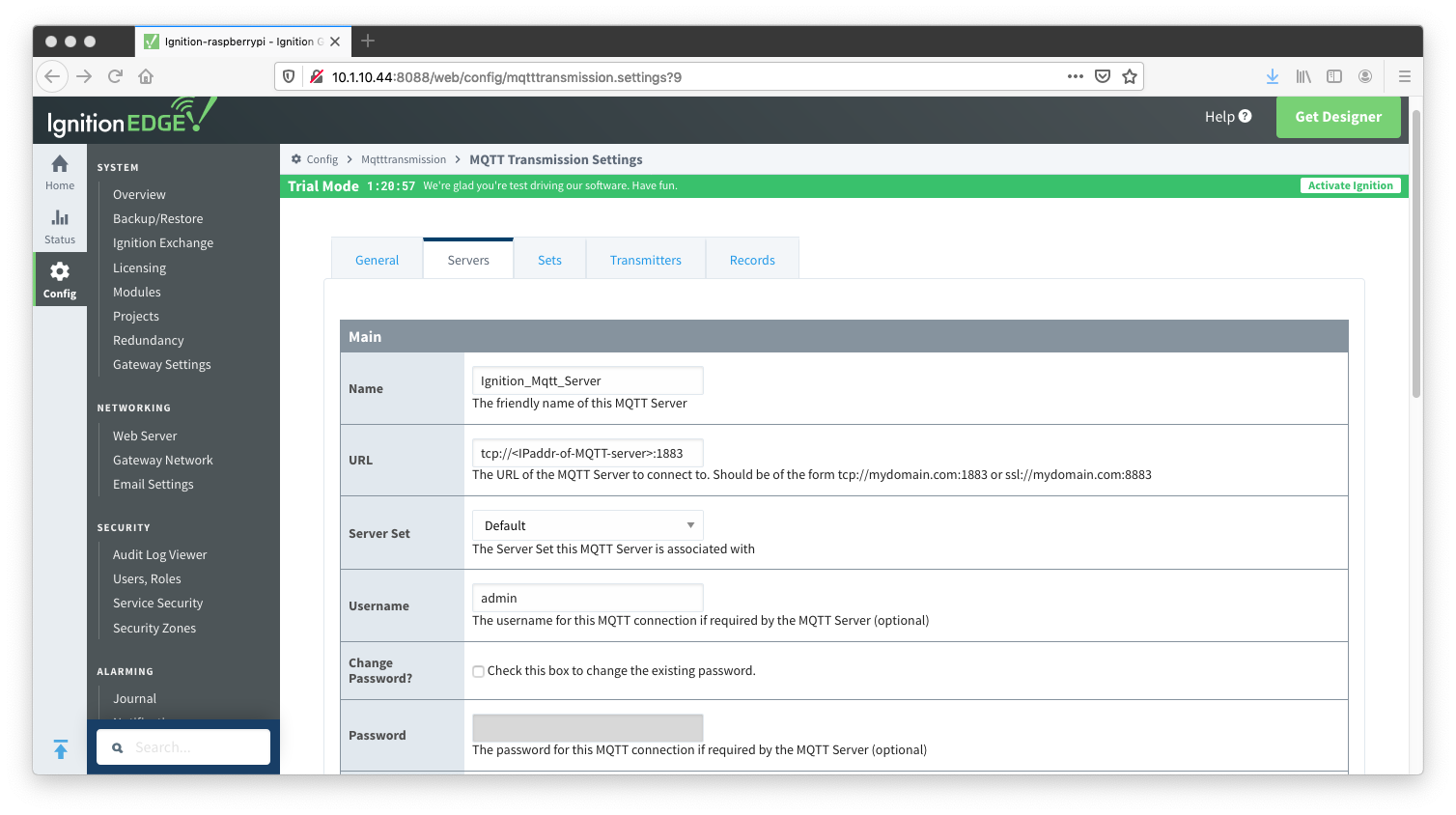Reload the current page
1456x815 pixels.
pyautogui.click(x=115, y=76)
